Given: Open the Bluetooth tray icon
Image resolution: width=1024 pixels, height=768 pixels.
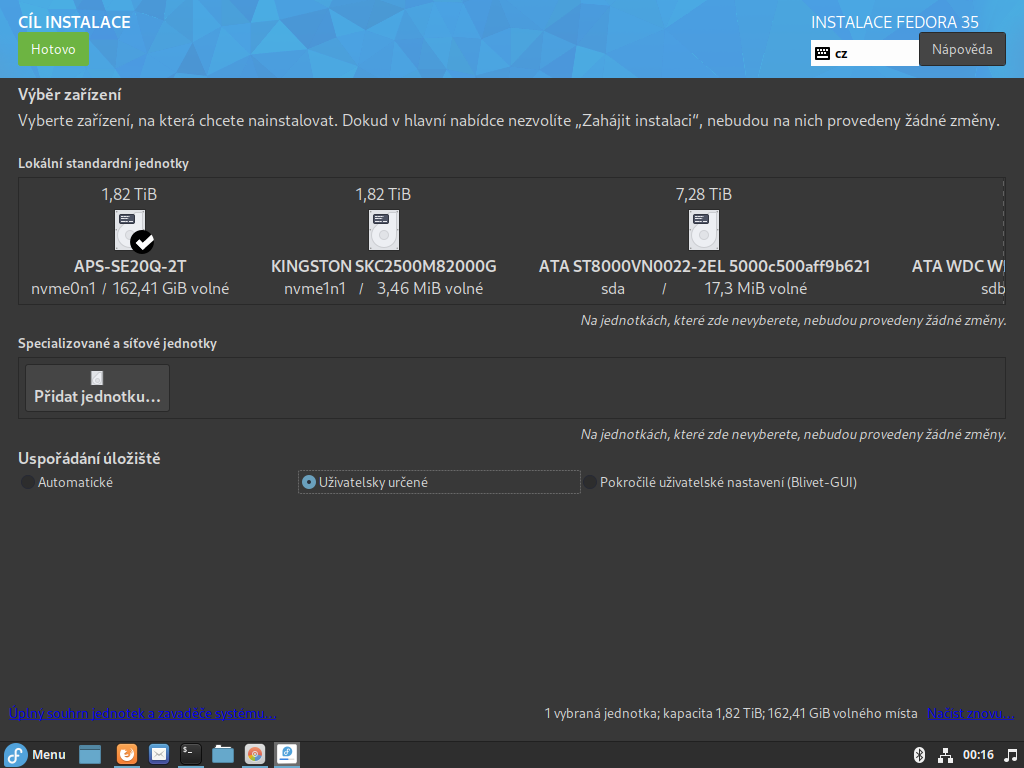Looking at the screenshot, I should coord(919,755).
